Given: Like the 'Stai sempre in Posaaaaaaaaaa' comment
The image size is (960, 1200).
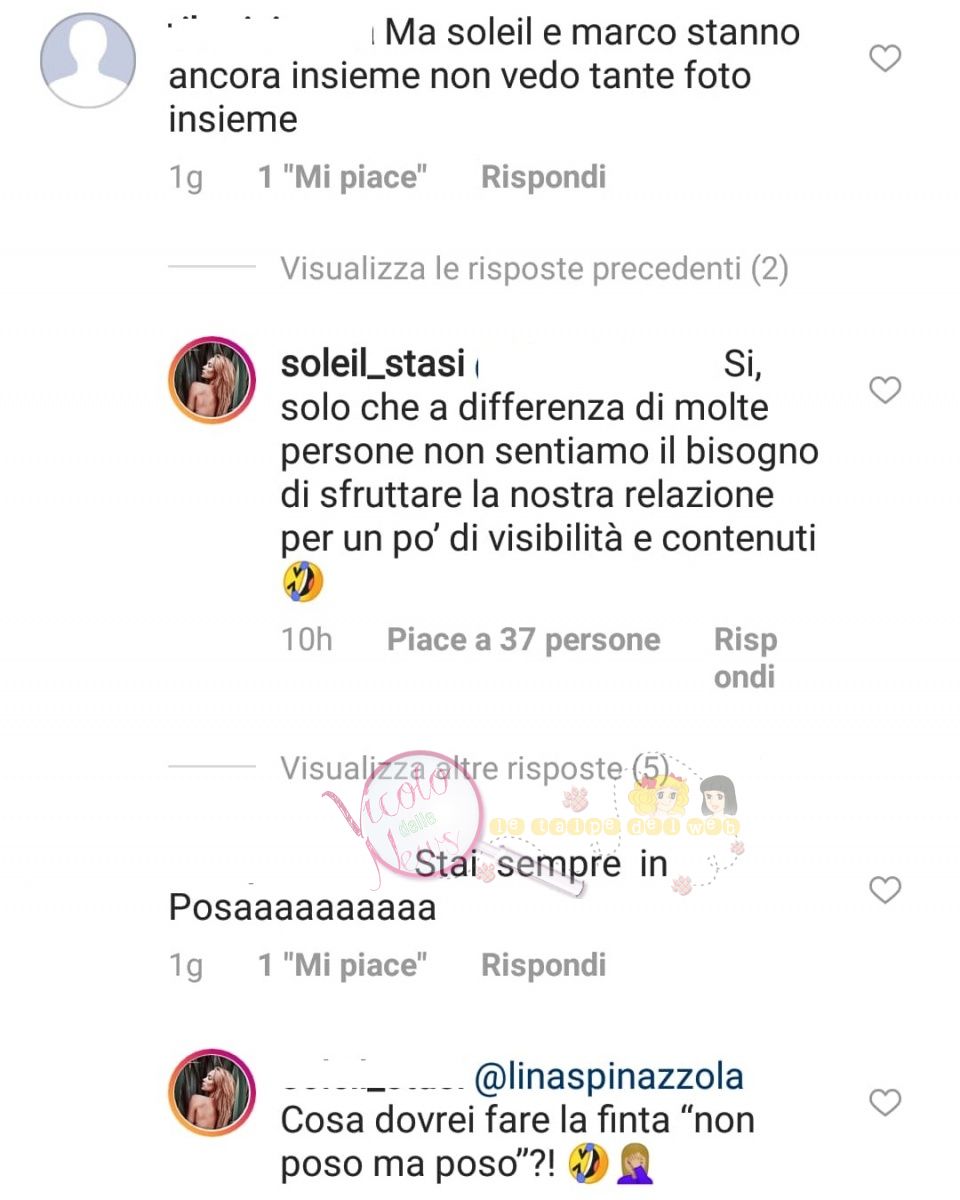Looking at the screenshot, I should 885,889.
